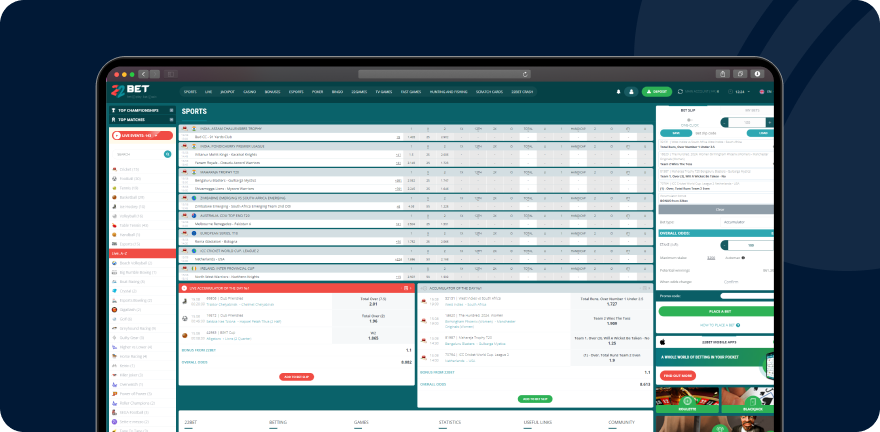Click Safari's tab overview icon
This screenshot has height=432, width=880.
740,74
